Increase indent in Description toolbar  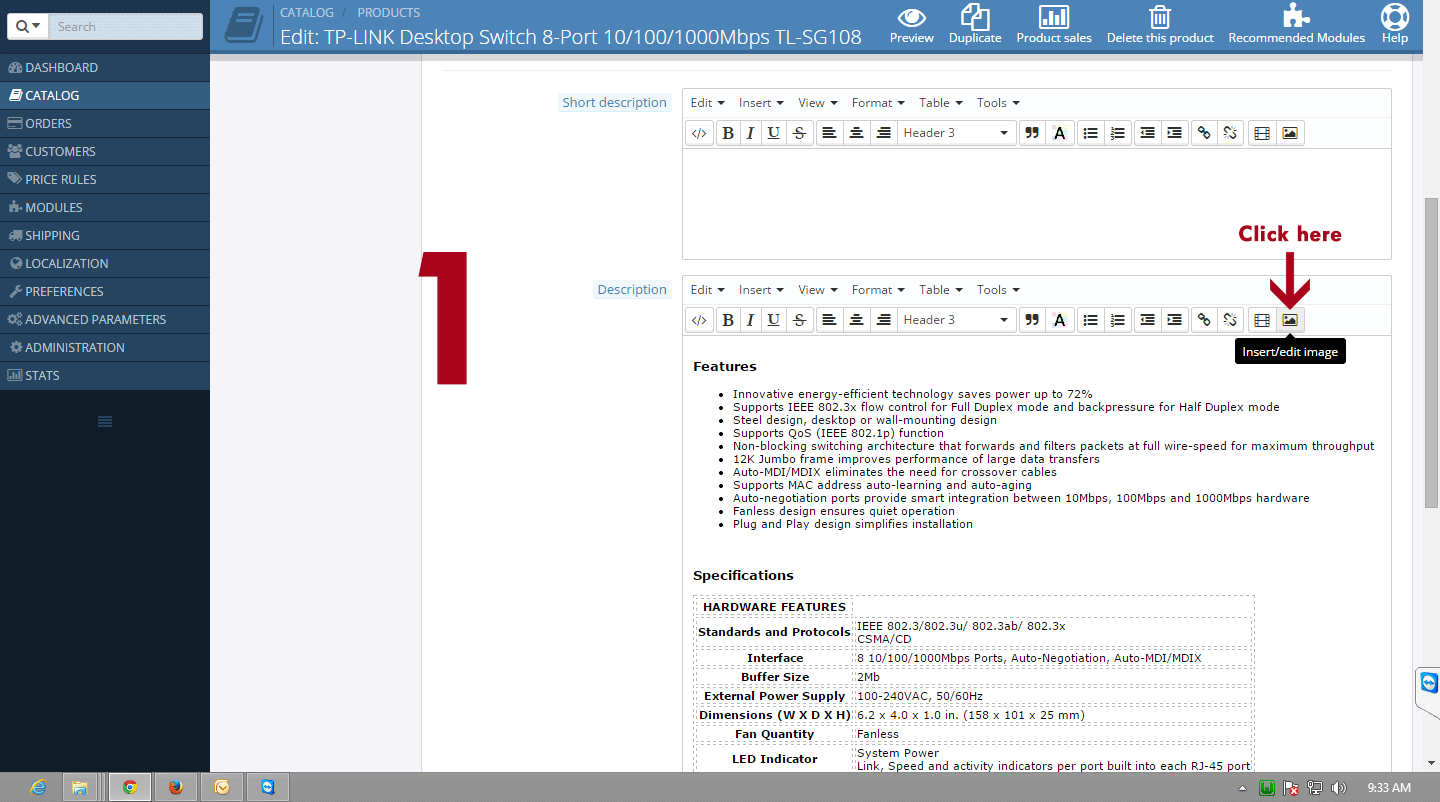1175,320
